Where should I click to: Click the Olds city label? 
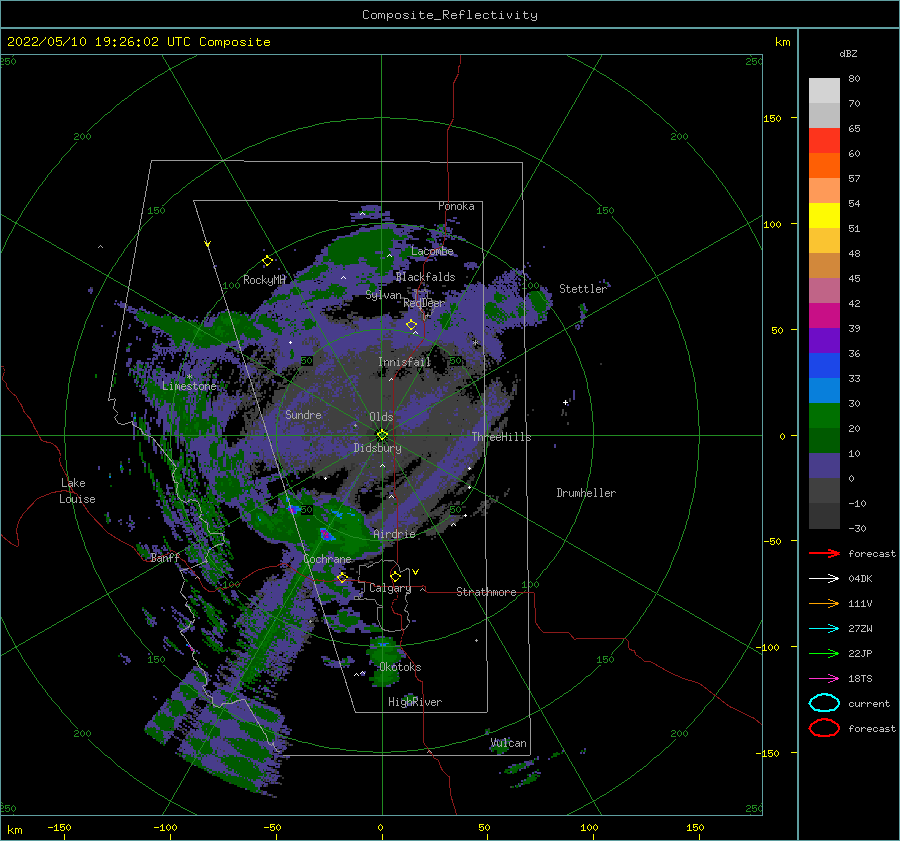381,417
